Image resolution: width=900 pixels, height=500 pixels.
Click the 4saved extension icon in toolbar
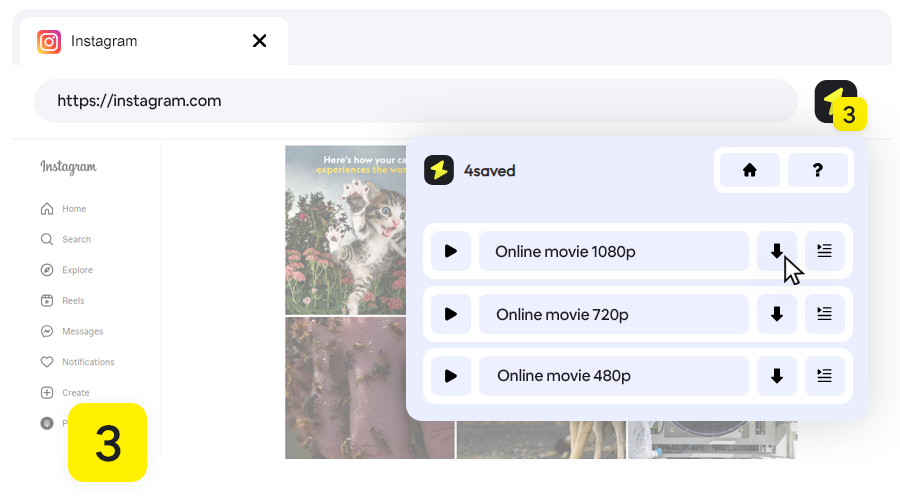point(834,101)
